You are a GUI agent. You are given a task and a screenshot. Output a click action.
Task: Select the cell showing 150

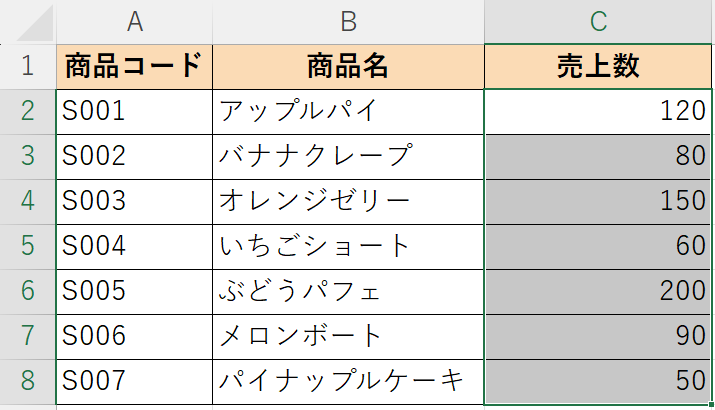598,200
